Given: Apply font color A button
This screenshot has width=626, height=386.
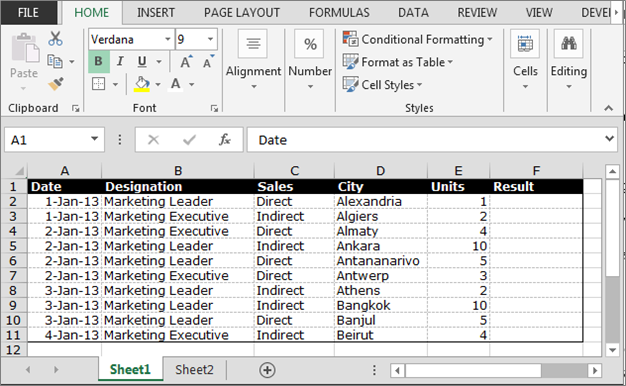Looking at the screenshot, I should 175,84.
